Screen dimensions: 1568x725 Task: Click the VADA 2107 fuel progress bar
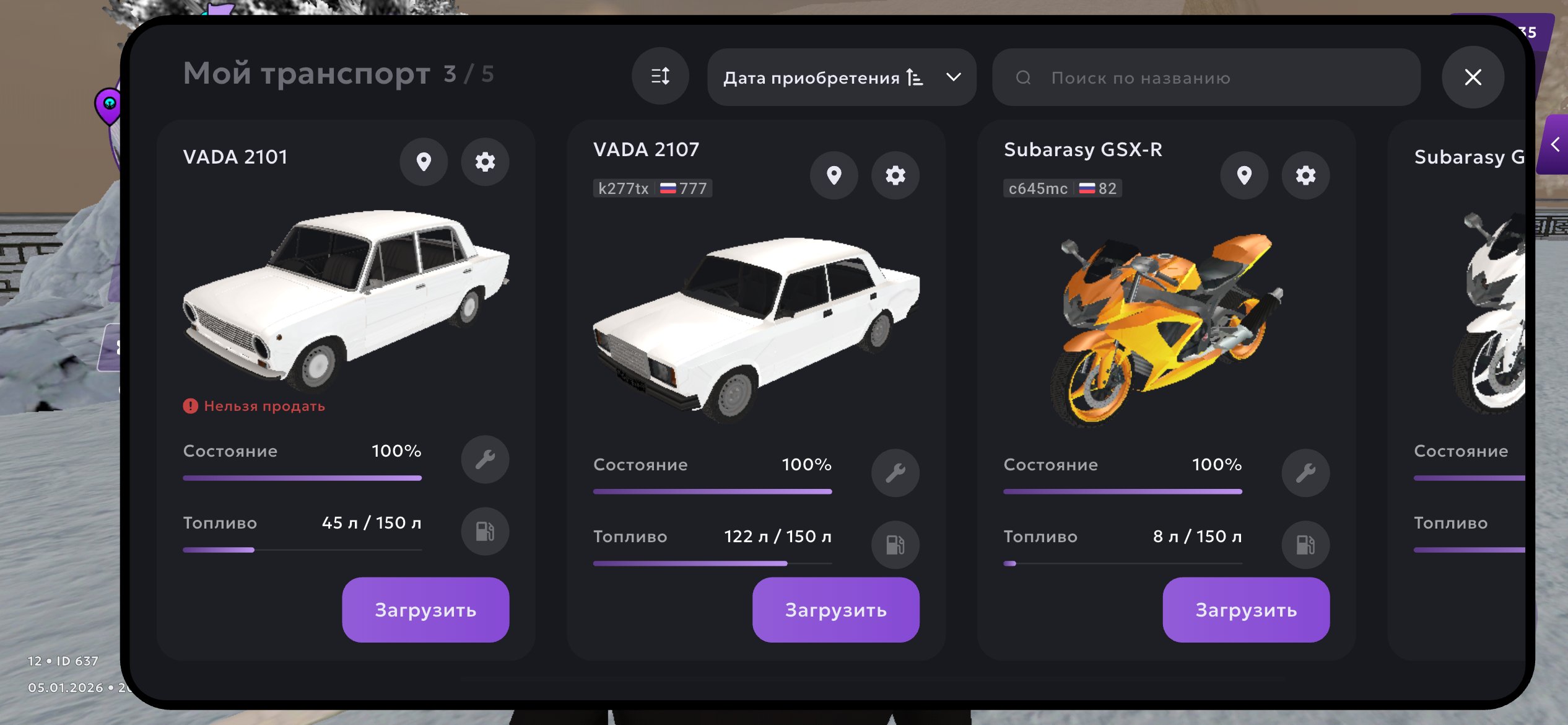pos(712,563)
